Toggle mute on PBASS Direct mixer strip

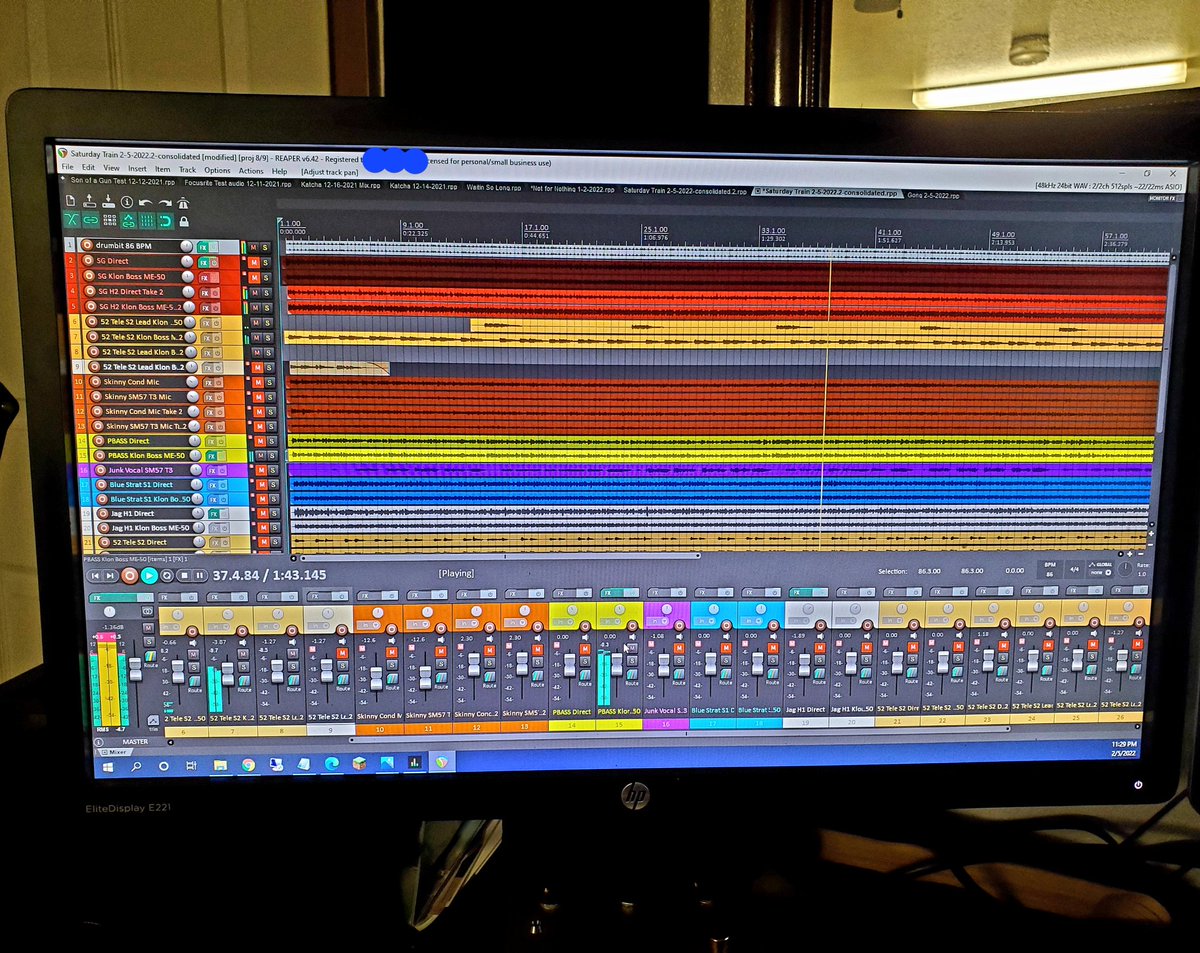click(585, 649)
